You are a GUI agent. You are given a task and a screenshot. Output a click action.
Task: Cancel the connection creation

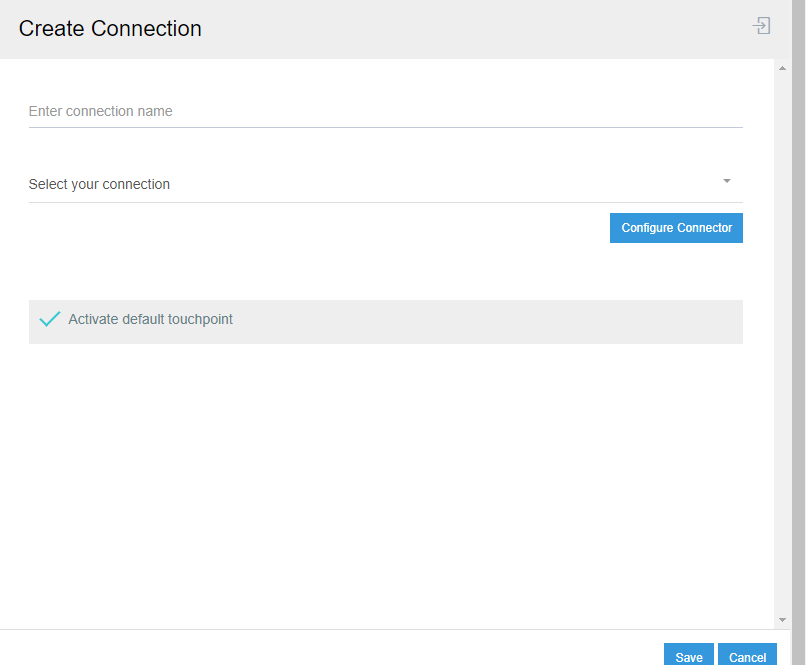747,657
